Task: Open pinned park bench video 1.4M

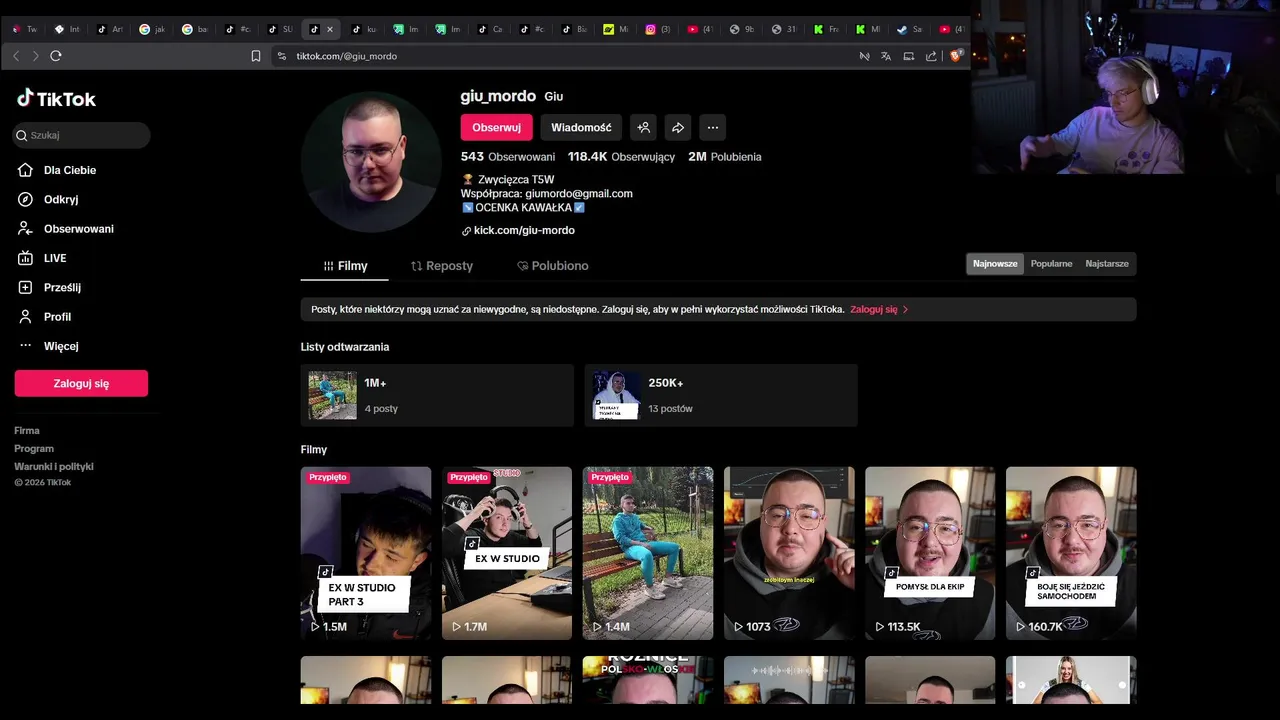Action: tap(648, 553)
